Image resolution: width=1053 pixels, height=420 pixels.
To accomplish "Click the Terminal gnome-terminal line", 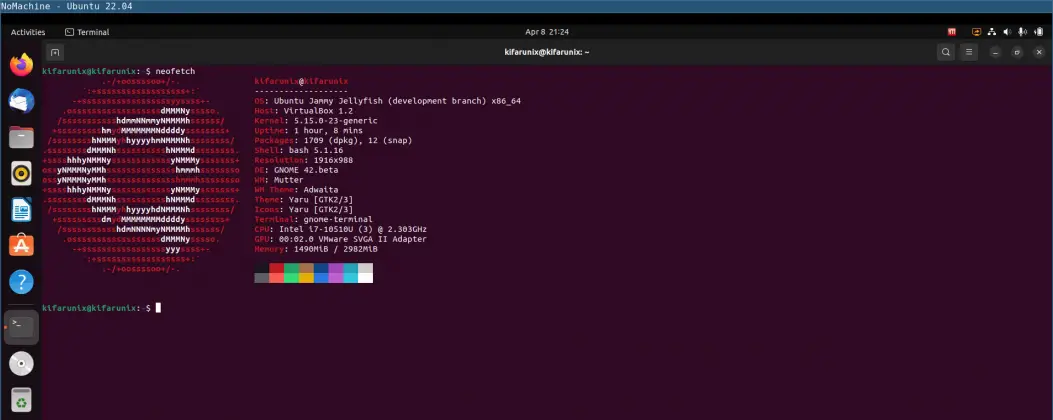I will pos(314,219).
